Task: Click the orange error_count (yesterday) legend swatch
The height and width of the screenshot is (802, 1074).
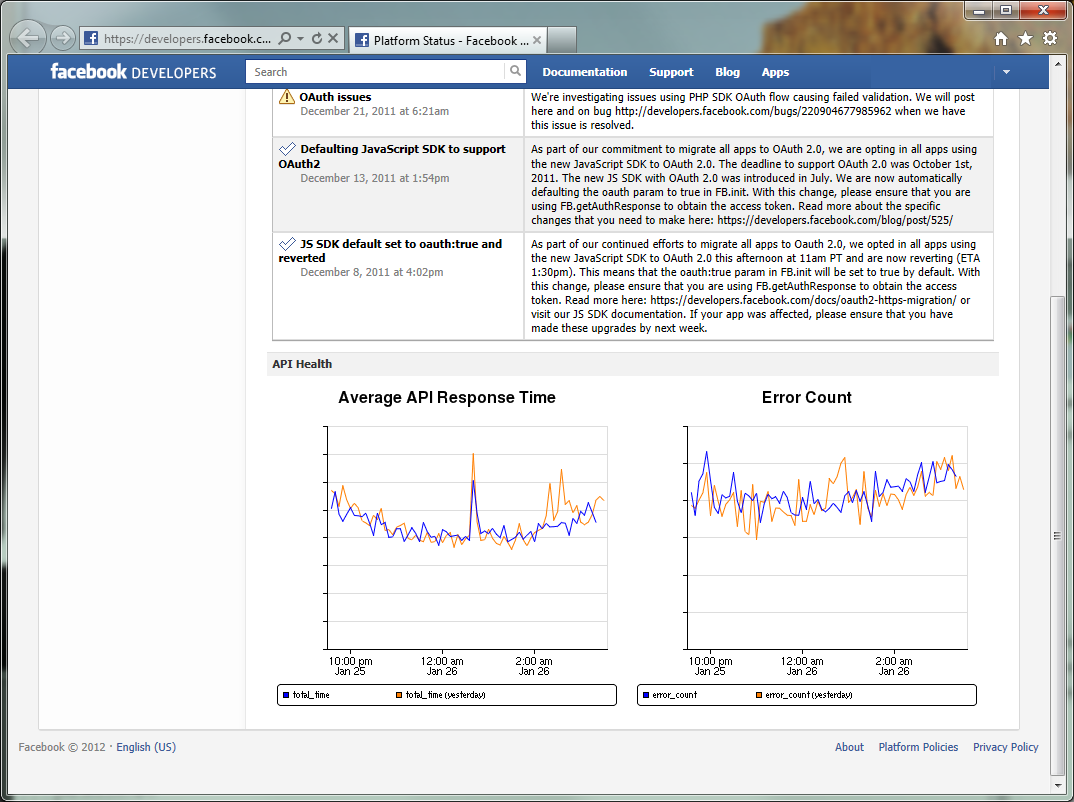Action: point(758,695)
